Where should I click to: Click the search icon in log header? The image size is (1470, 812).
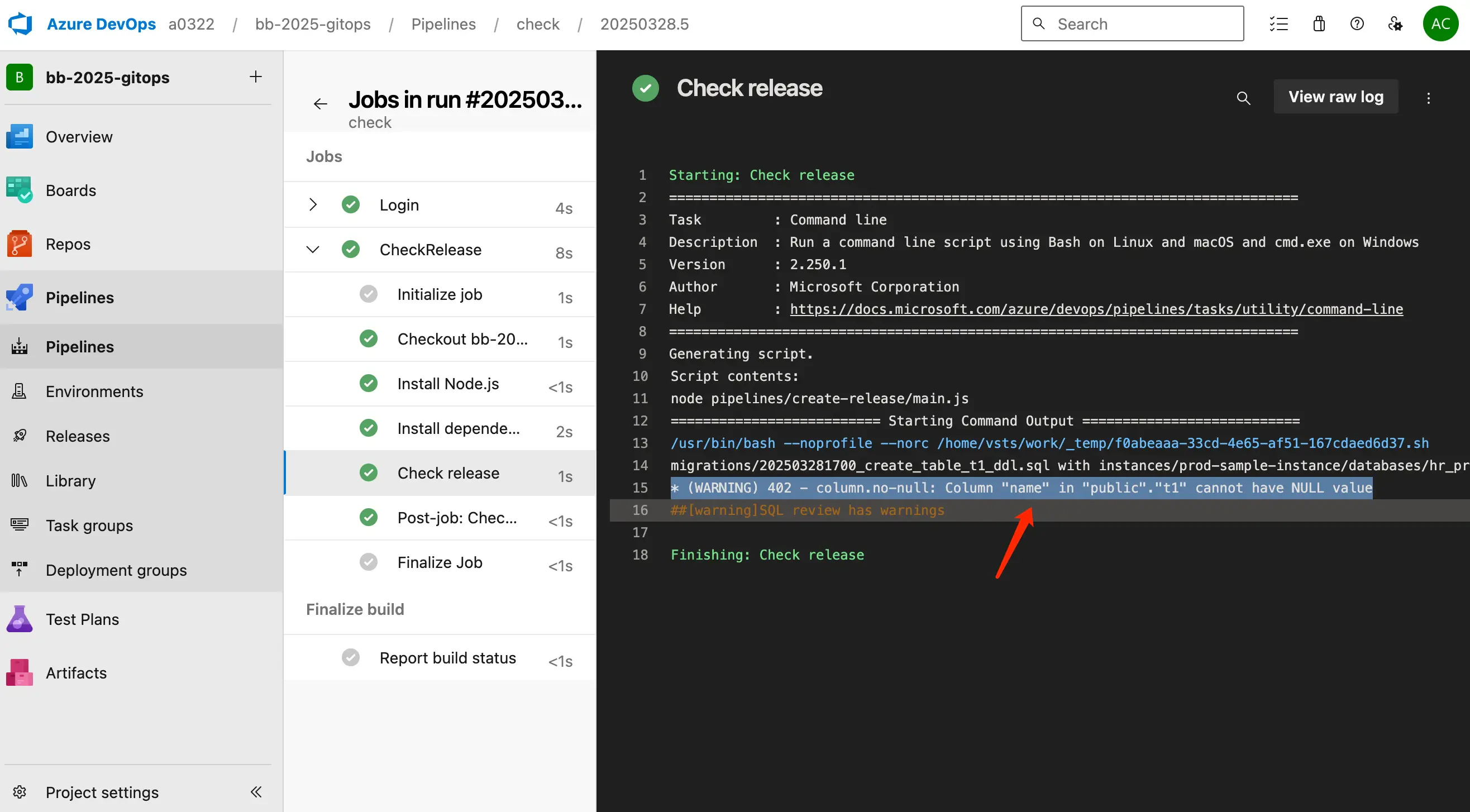1243,98
